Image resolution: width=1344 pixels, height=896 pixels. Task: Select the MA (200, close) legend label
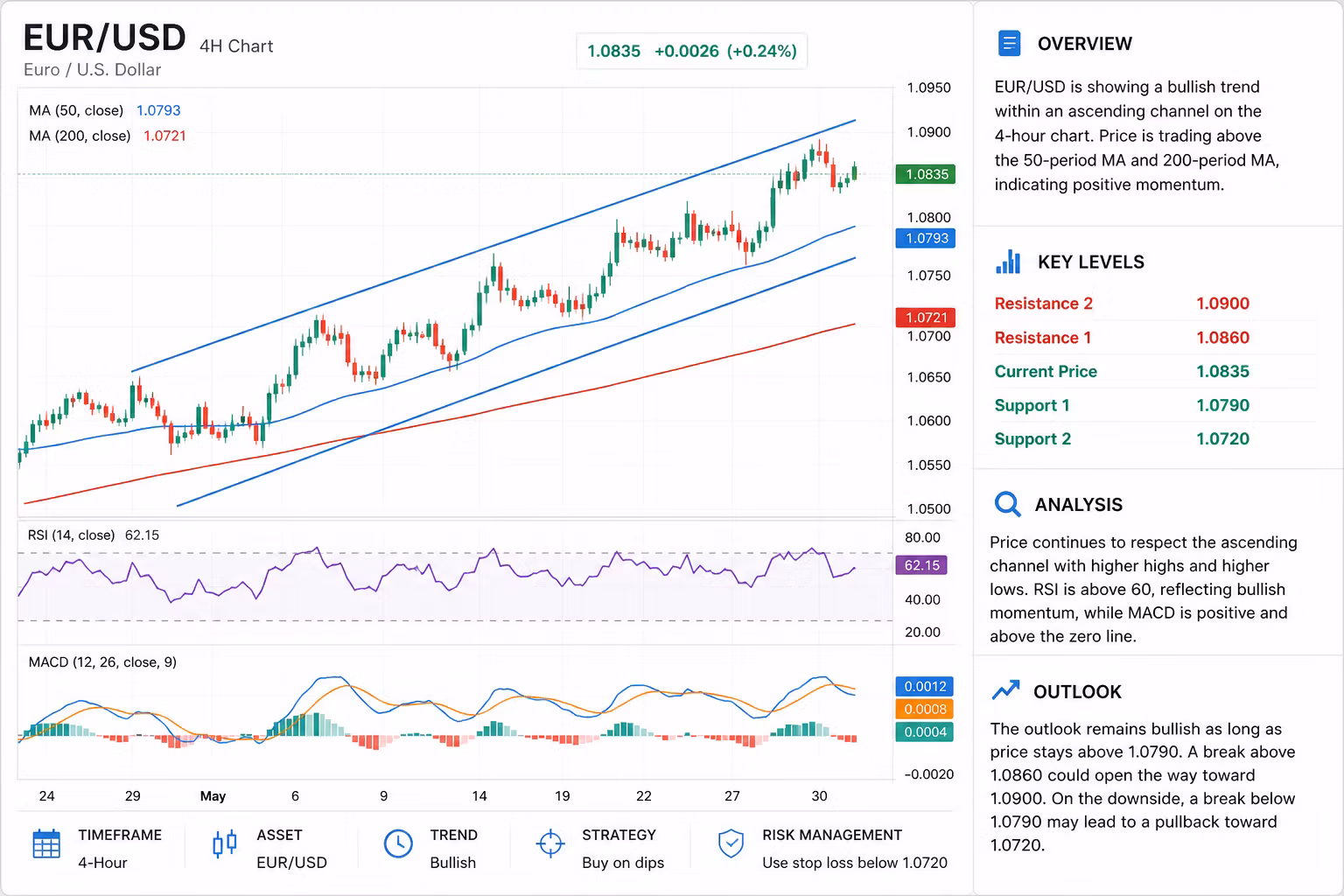coord(80,136)
